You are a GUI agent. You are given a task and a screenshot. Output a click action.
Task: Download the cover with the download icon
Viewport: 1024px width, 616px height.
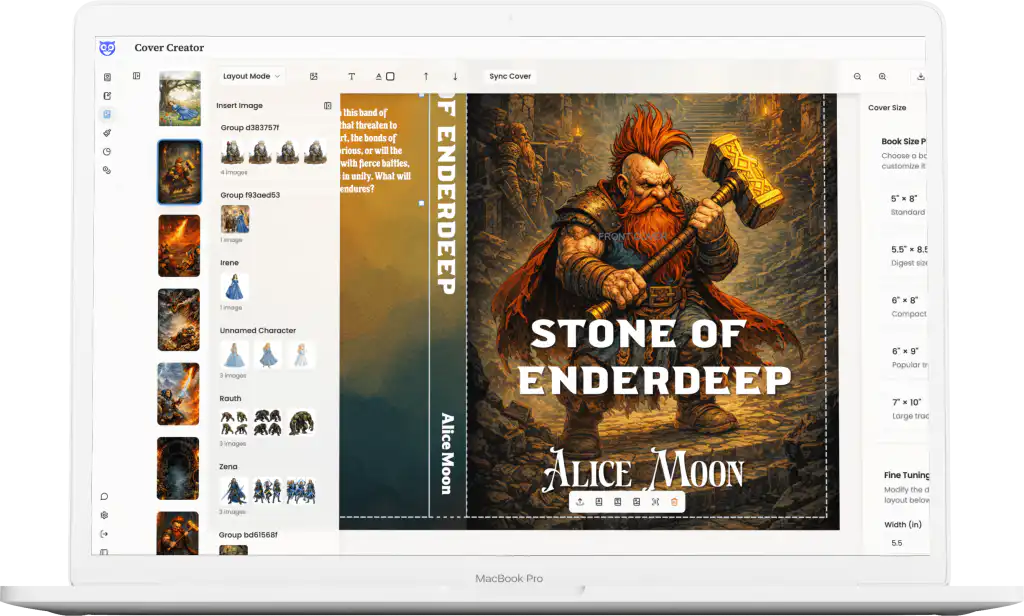point(921,76)
